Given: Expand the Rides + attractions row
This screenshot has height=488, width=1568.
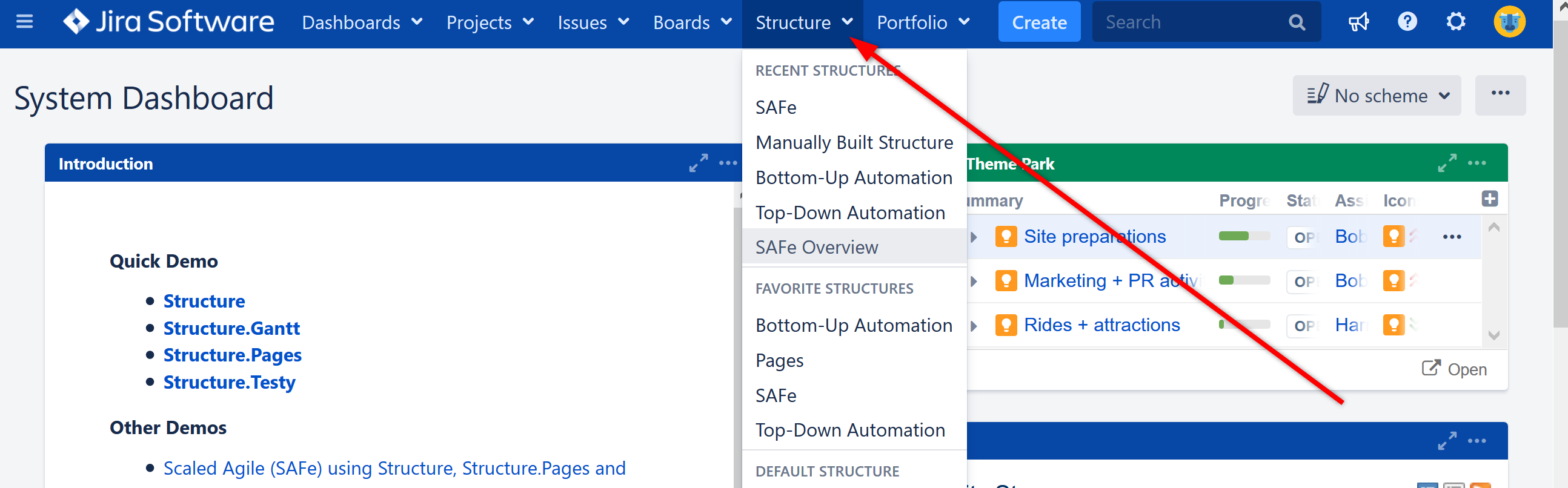Looking at the screenshot, I should coord(974,326).
